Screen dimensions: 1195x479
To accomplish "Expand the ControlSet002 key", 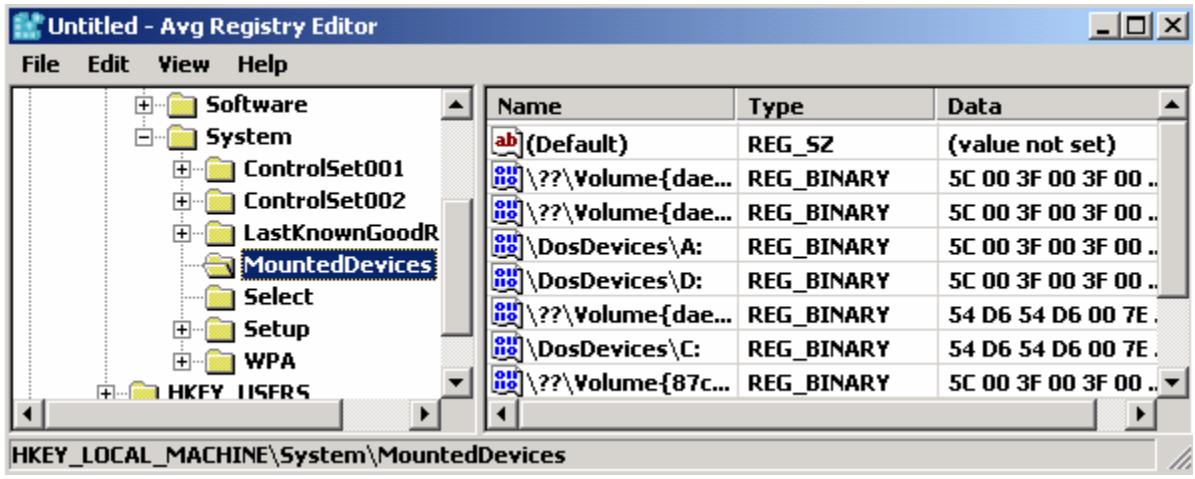I will tap(181, 202).
